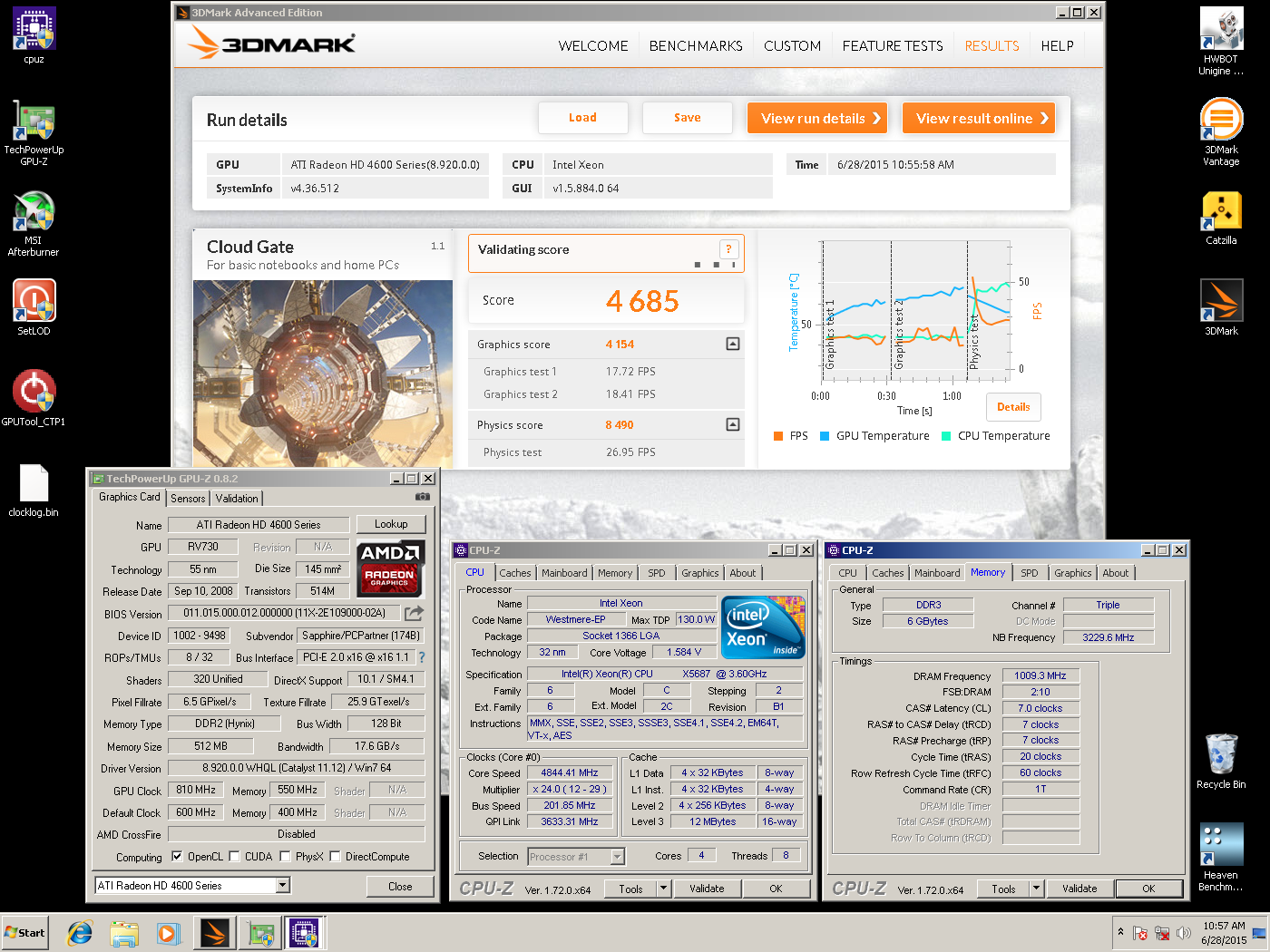Click the GPU name field in GPU-Z
The height and width of the screenshot is (952, 1270).
(x=259, y=525)
